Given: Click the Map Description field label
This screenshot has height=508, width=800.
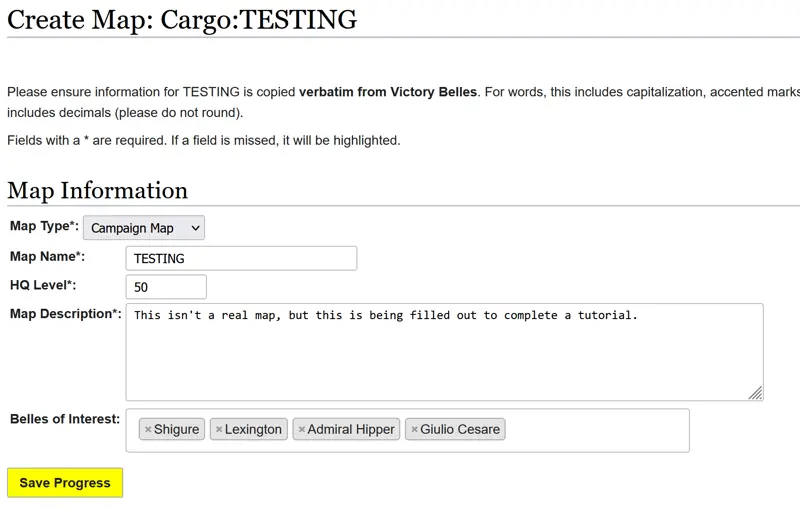Looking at the screenshot, I should click(65, 314).
